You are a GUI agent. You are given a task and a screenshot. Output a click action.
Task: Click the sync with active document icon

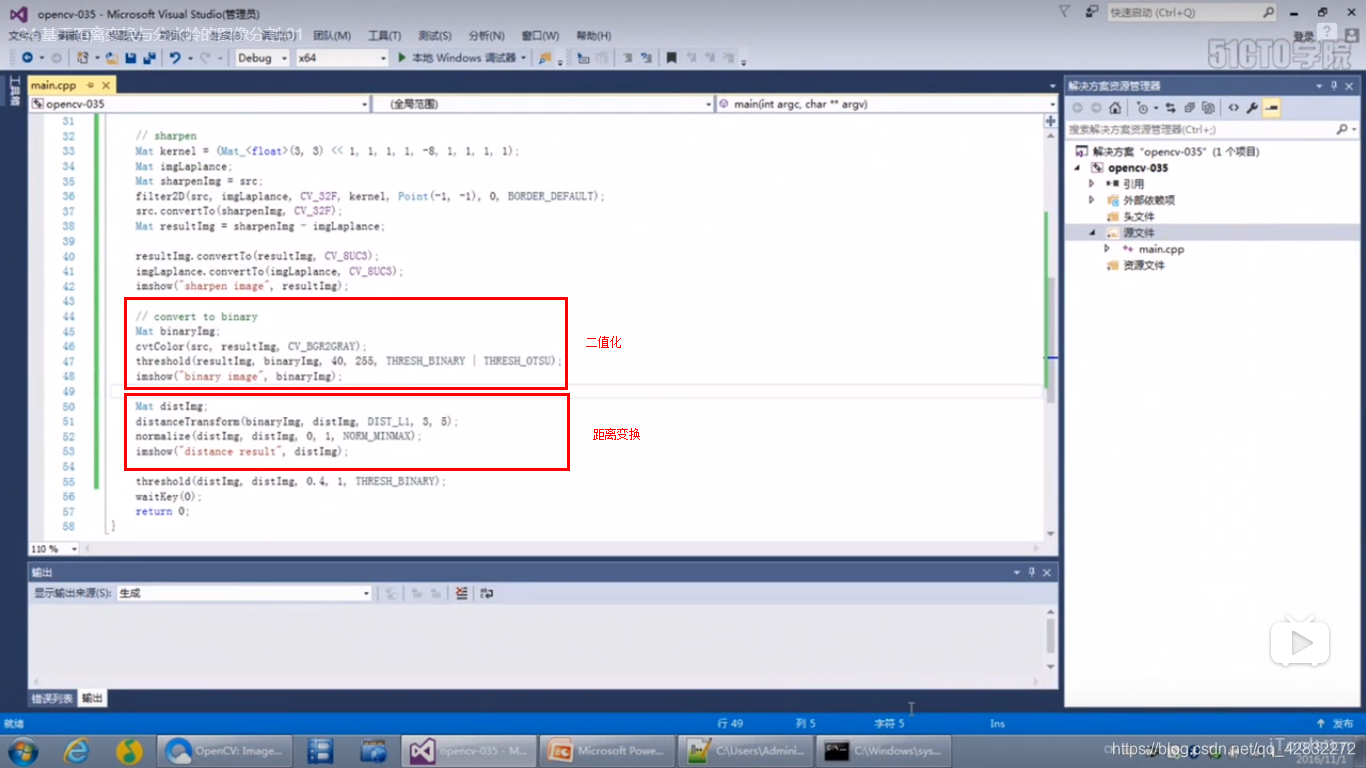pos(1170,108)
